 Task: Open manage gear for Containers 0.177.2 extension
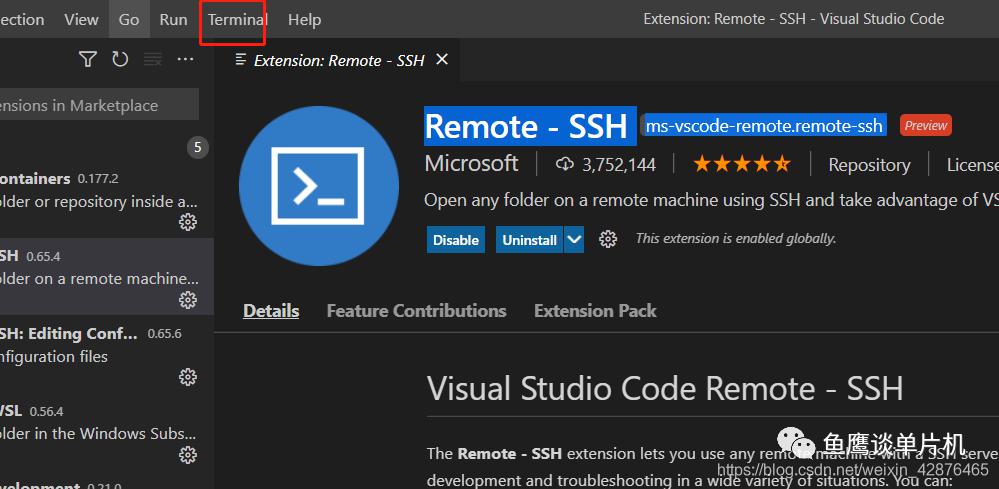[x=187, y=222]
